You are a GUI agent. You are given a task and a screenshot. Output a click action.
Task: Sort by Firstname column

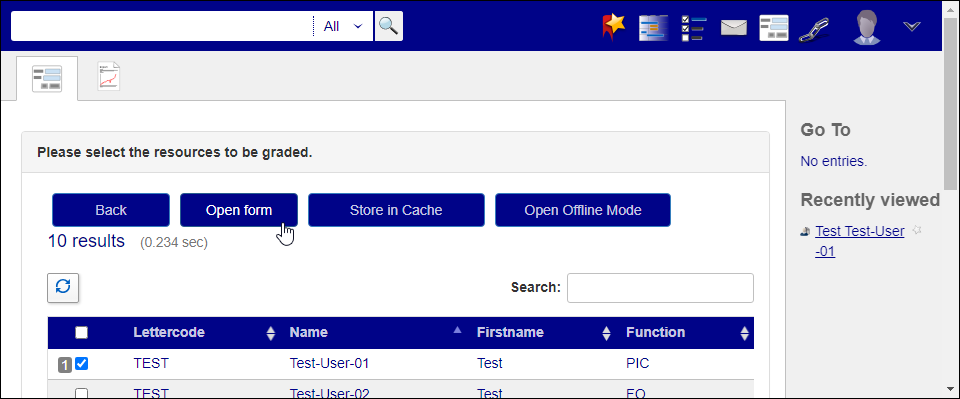click(x=544, y=332)
